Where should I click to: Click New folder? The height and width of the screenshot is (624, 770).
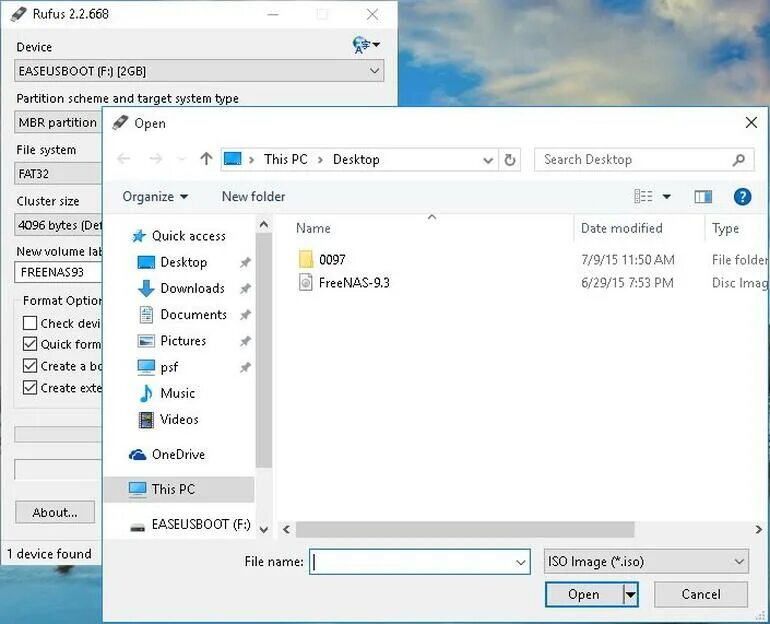(253, 196)
